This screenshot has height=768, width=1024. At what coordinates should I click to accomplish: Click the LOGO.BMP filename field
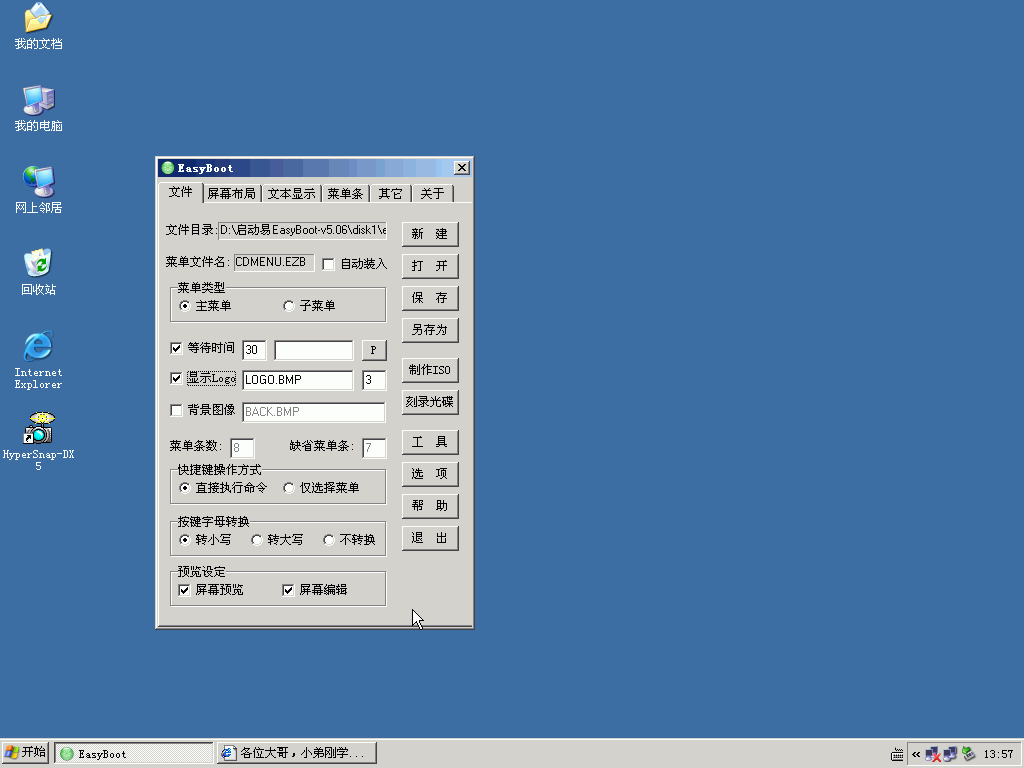coord(298,380)
